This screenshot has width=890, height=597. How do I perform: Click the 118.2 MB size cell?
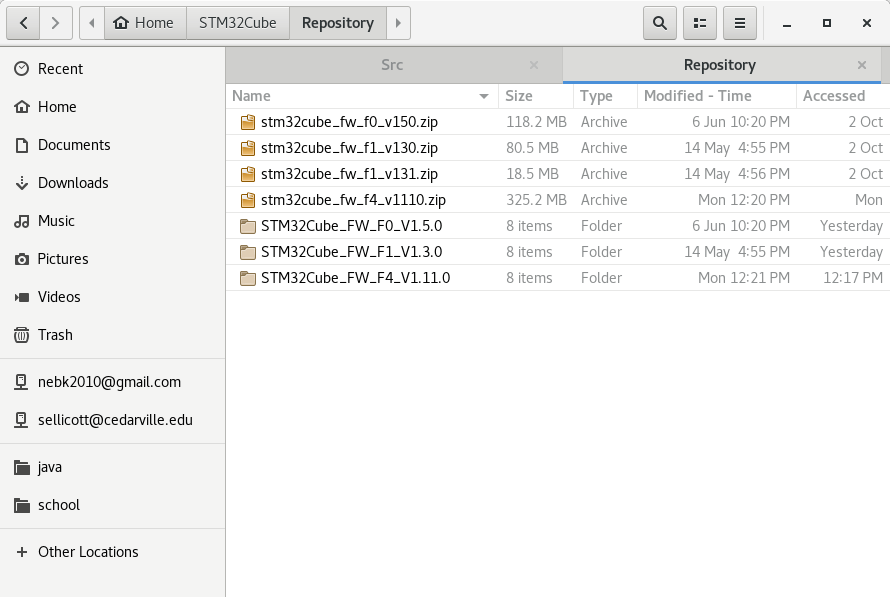pyautogui.click(x=536, y=122)
